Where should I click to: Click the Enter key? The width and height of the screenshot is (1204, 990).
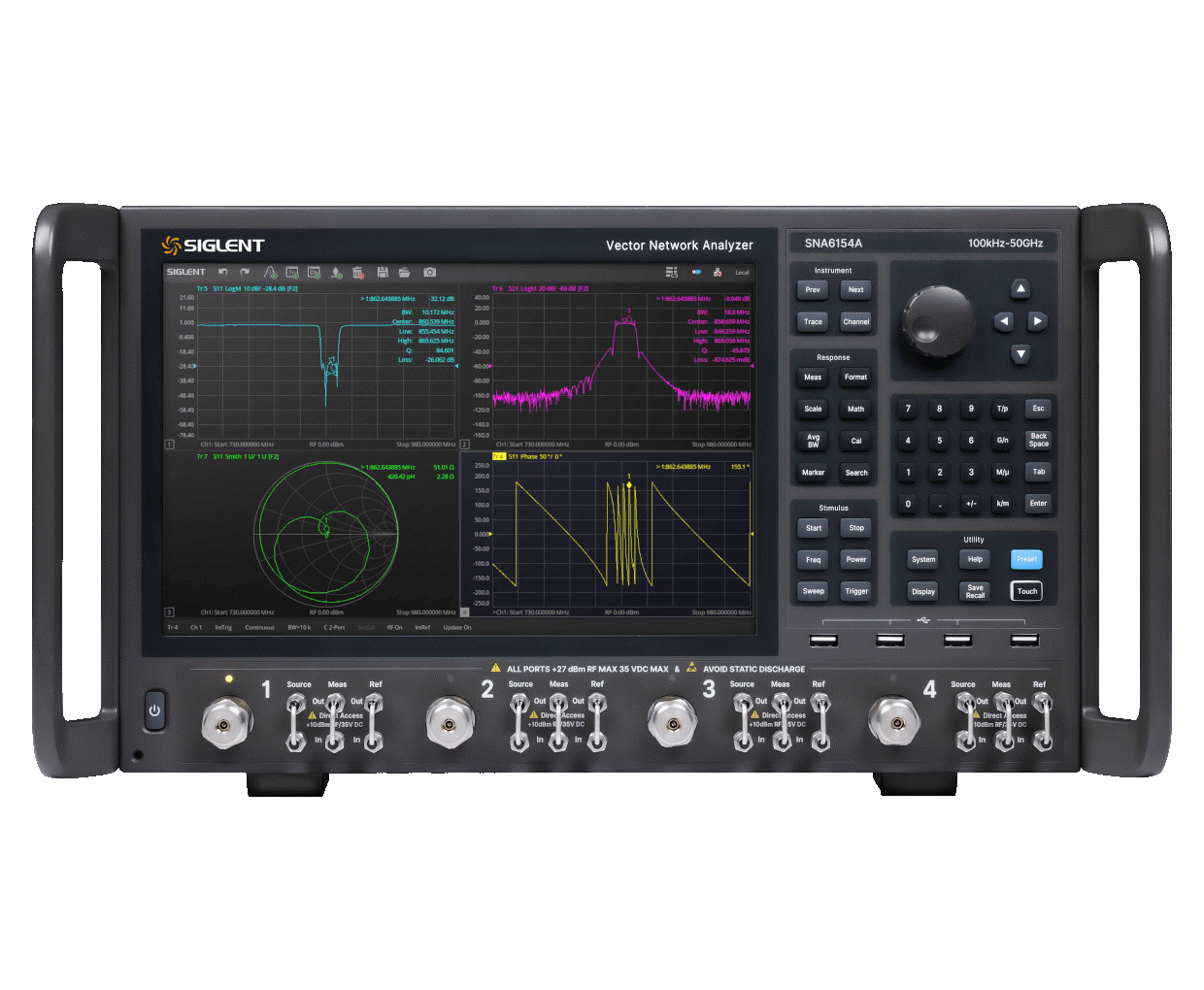tap(1038, 504)
